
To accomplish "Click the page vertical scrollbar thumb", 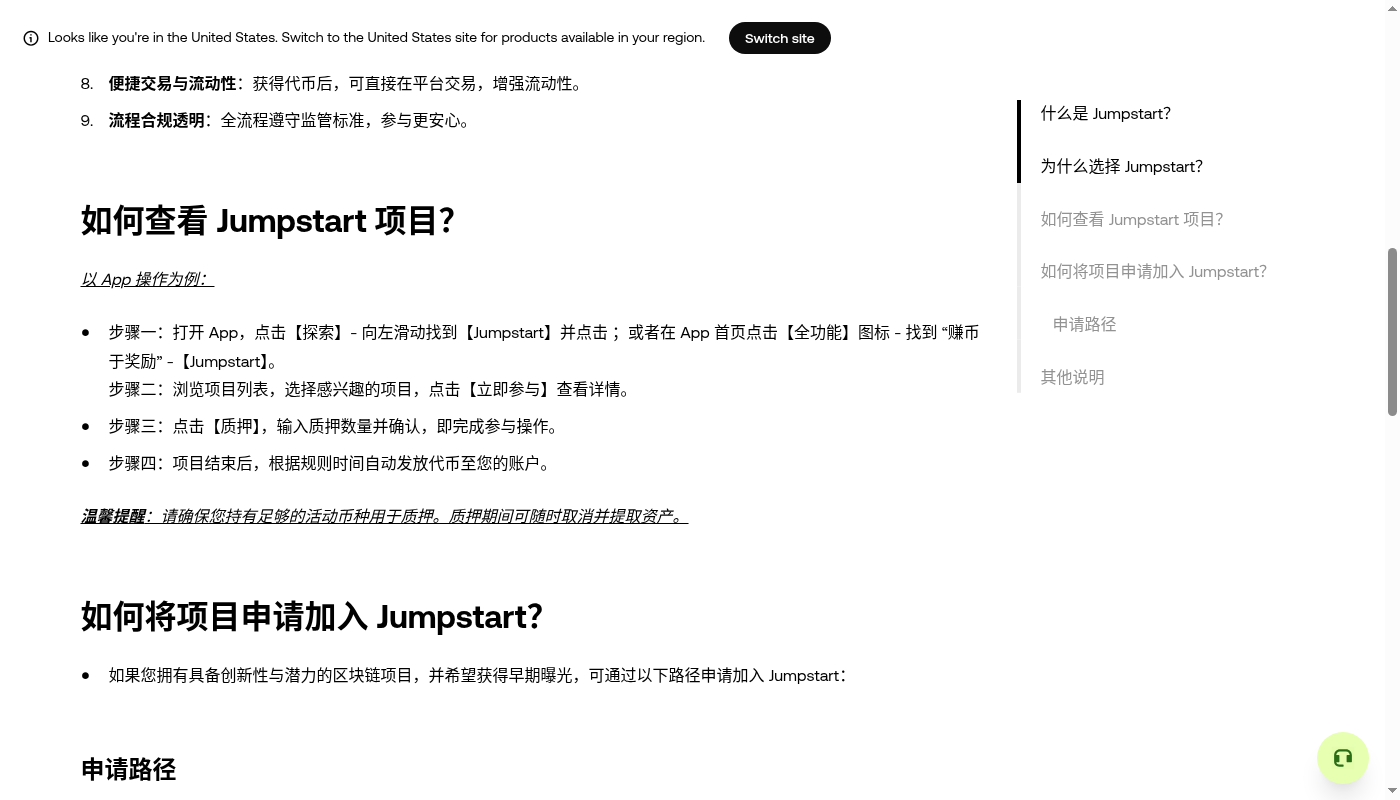I will coord(1392,331).
